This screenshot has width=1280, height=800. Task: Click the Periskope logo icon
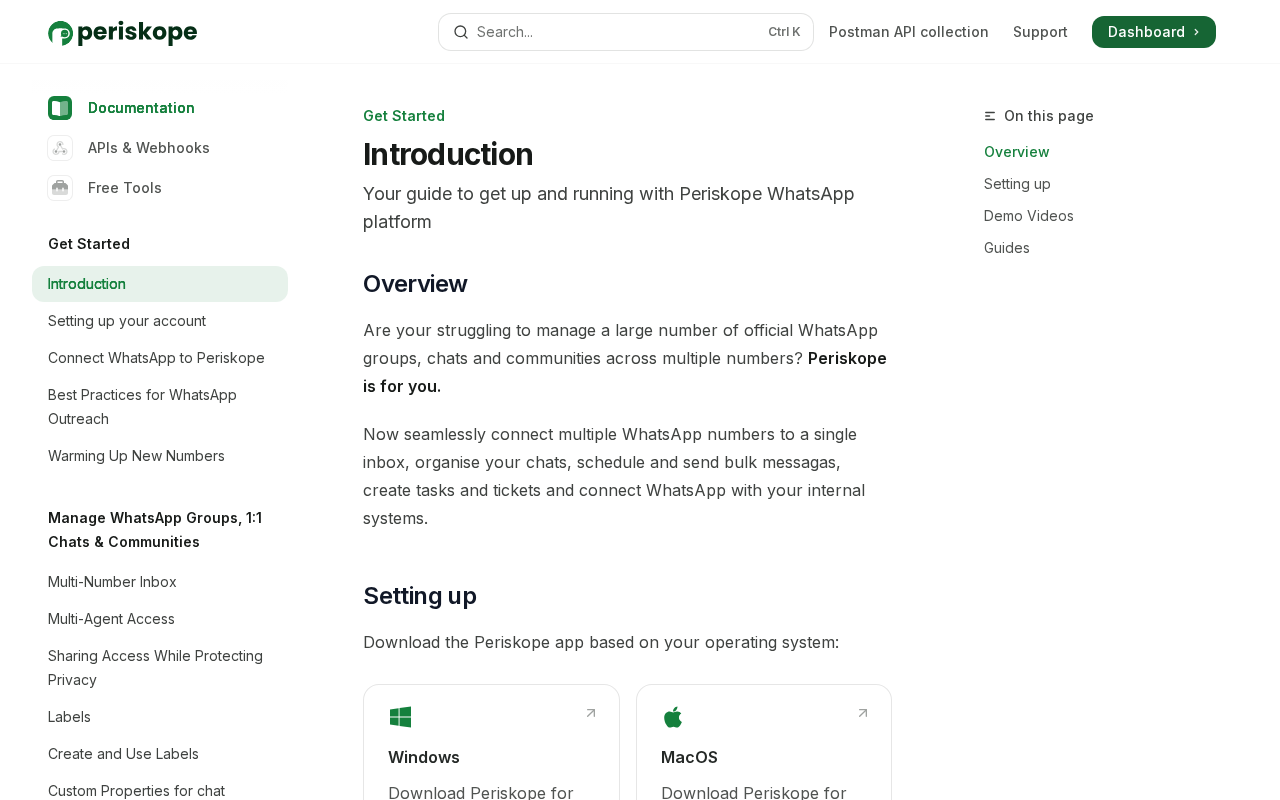click(61, 33)
